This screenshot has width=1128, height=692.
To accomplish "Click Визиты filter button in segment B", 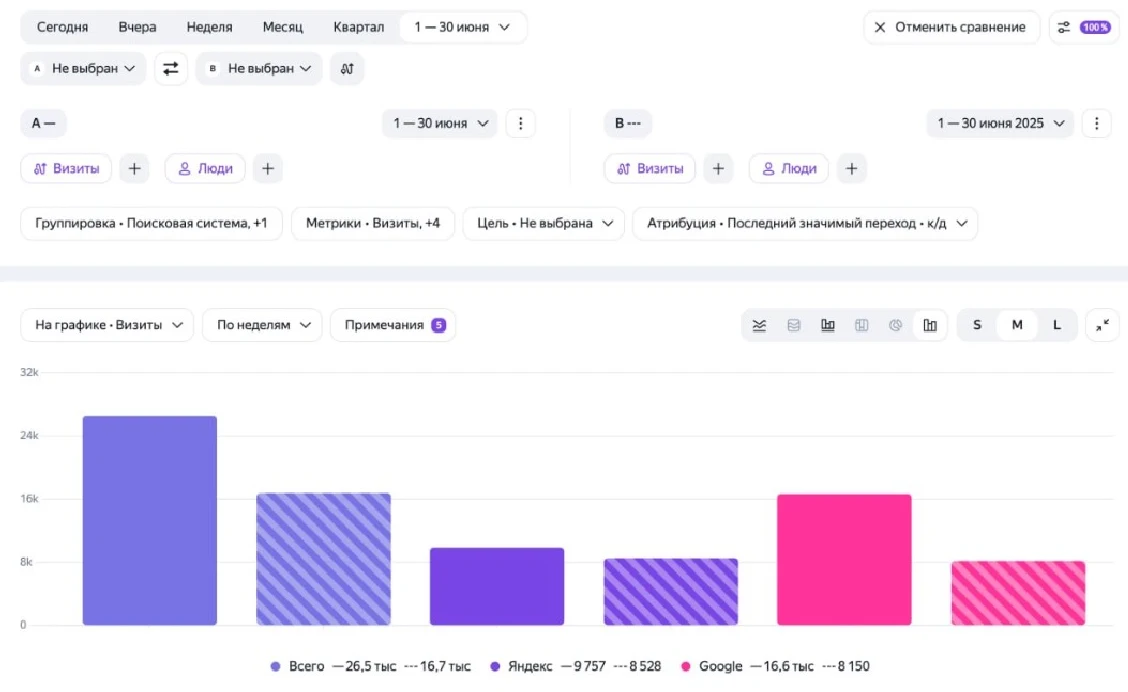I will 650,168.
